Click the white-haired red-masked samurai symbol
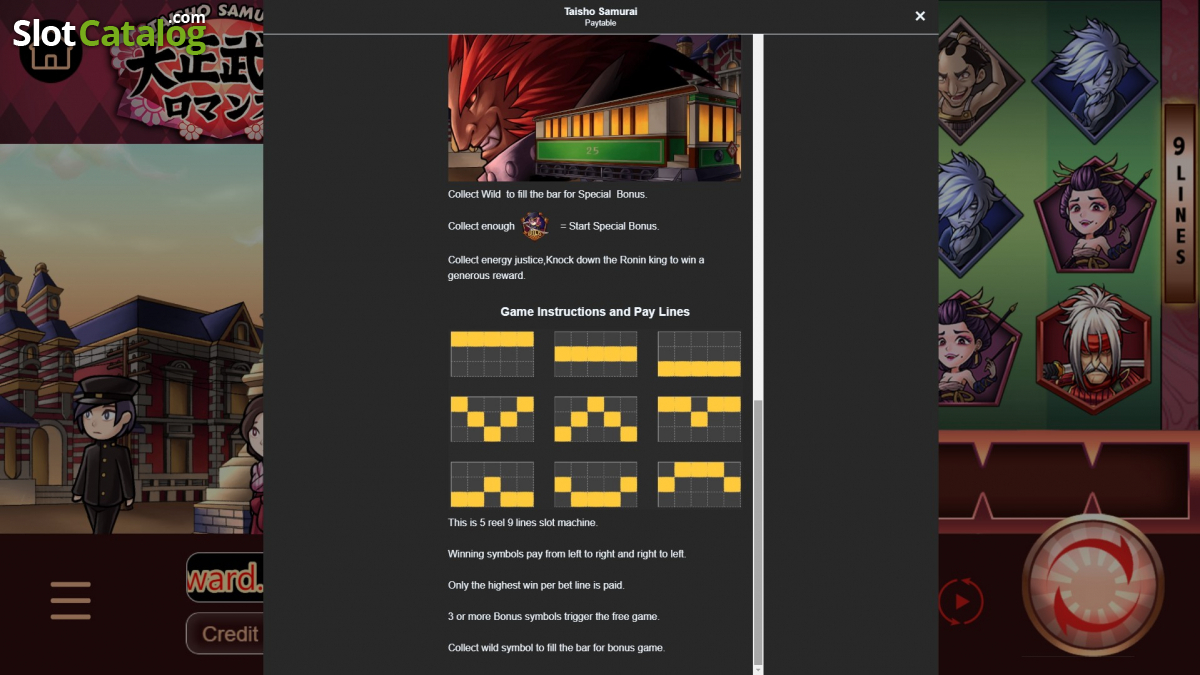This screenshot has width=1200, height=675. (1094, 348)
